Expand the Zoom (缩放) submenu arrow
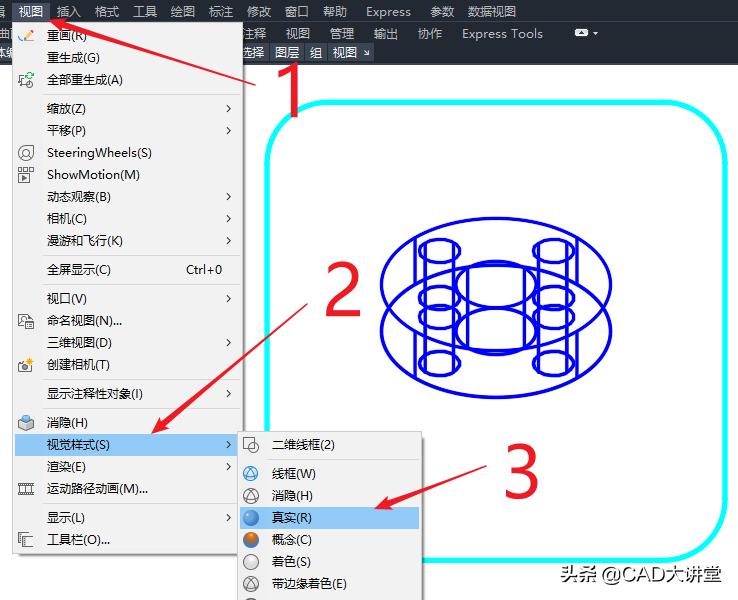Screen dimensions: 738x600 229,109
